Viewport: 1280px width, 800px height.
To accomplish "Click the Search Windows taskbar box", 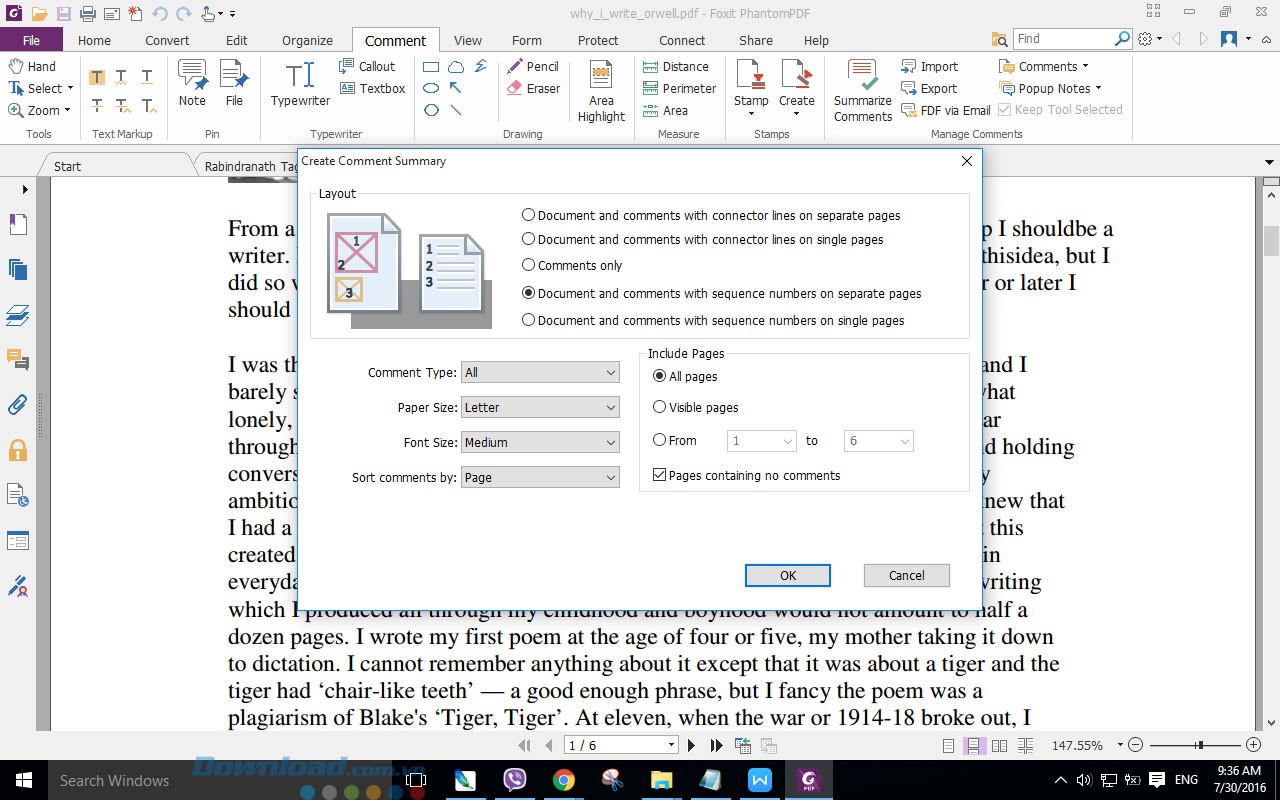I will click(114, 780).
